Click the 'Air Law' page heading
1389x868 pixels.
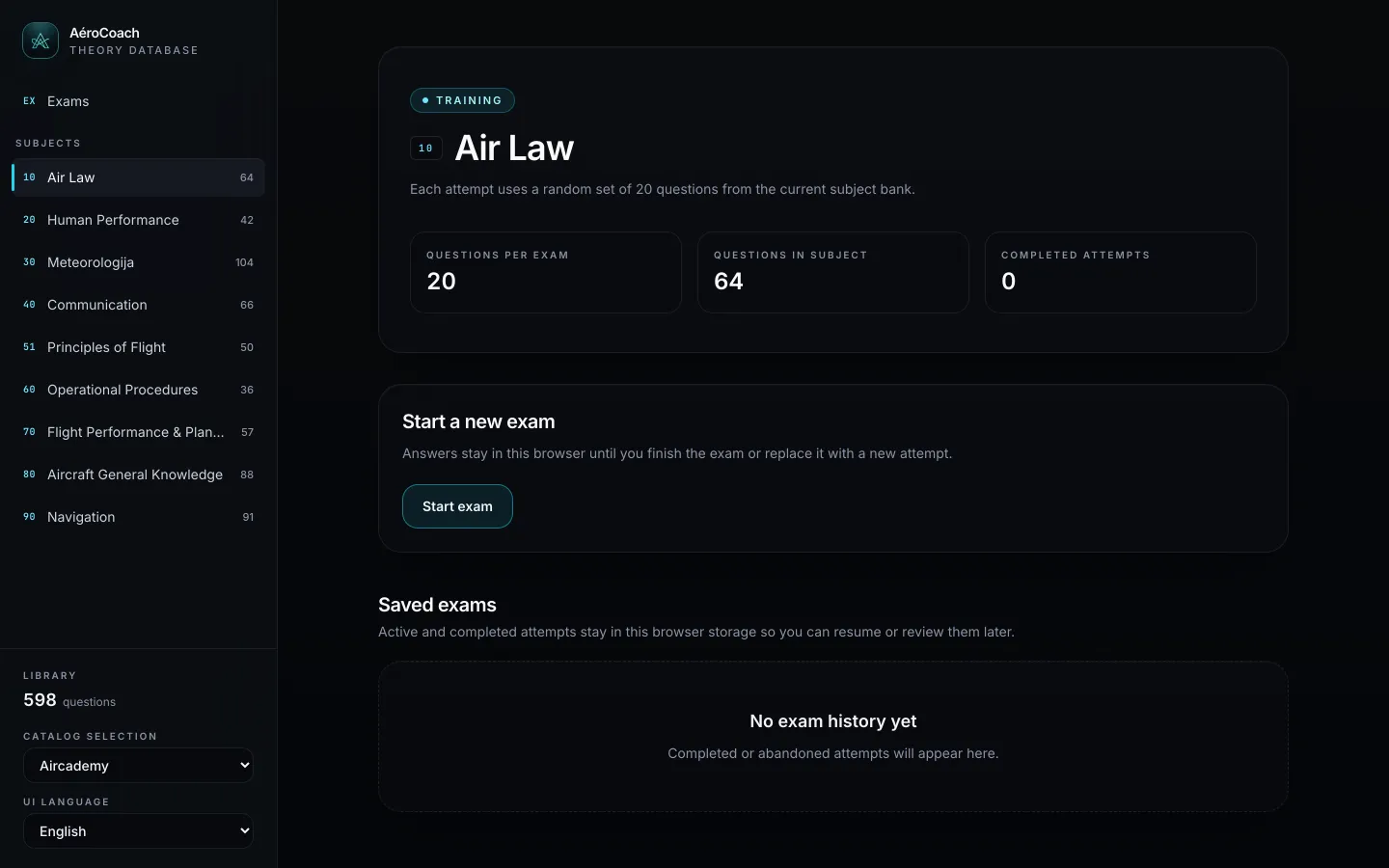pyautogui.click(x=514, y=148)
